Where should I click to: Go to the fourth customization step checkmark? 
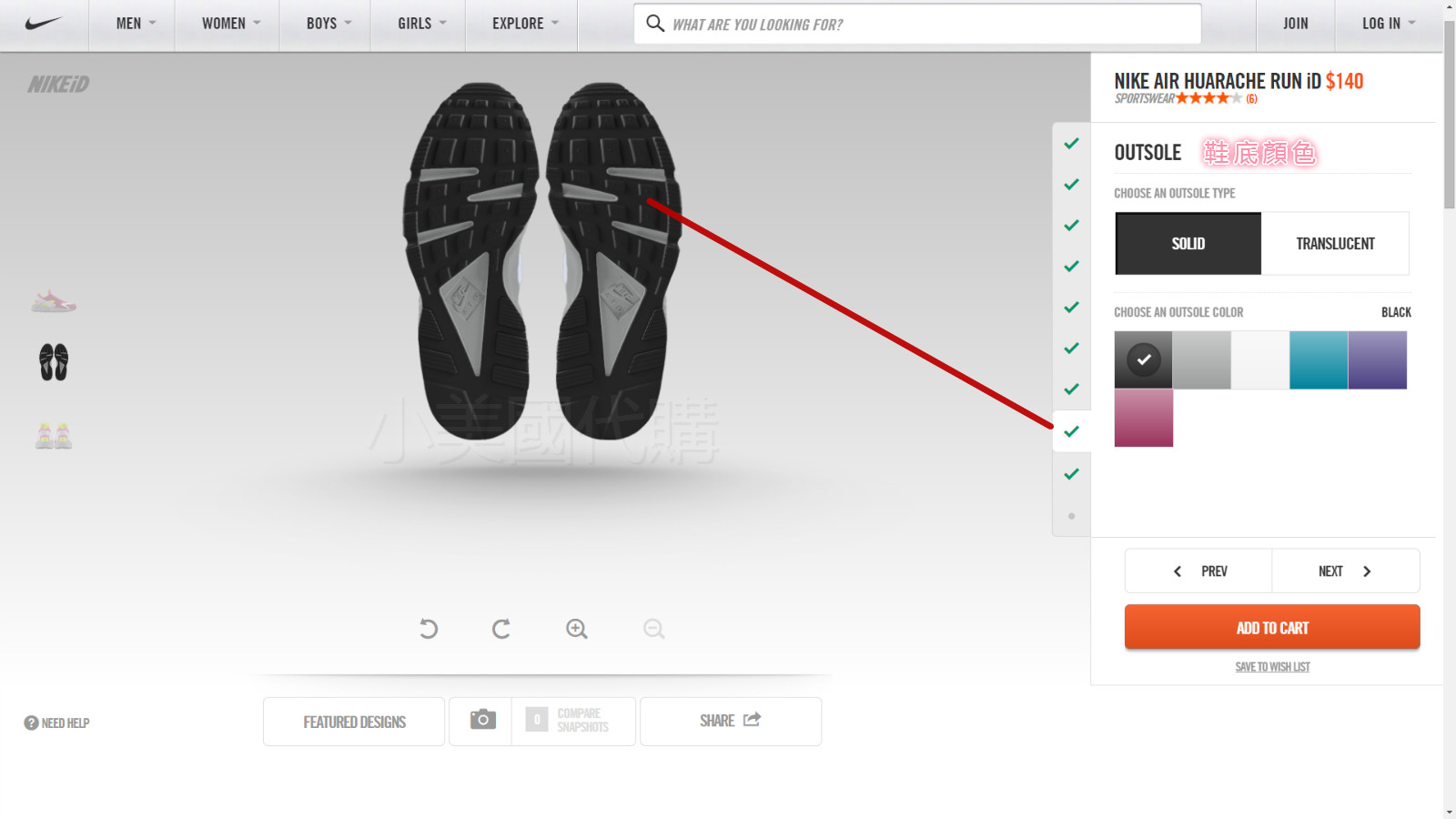pos(1072,266)
